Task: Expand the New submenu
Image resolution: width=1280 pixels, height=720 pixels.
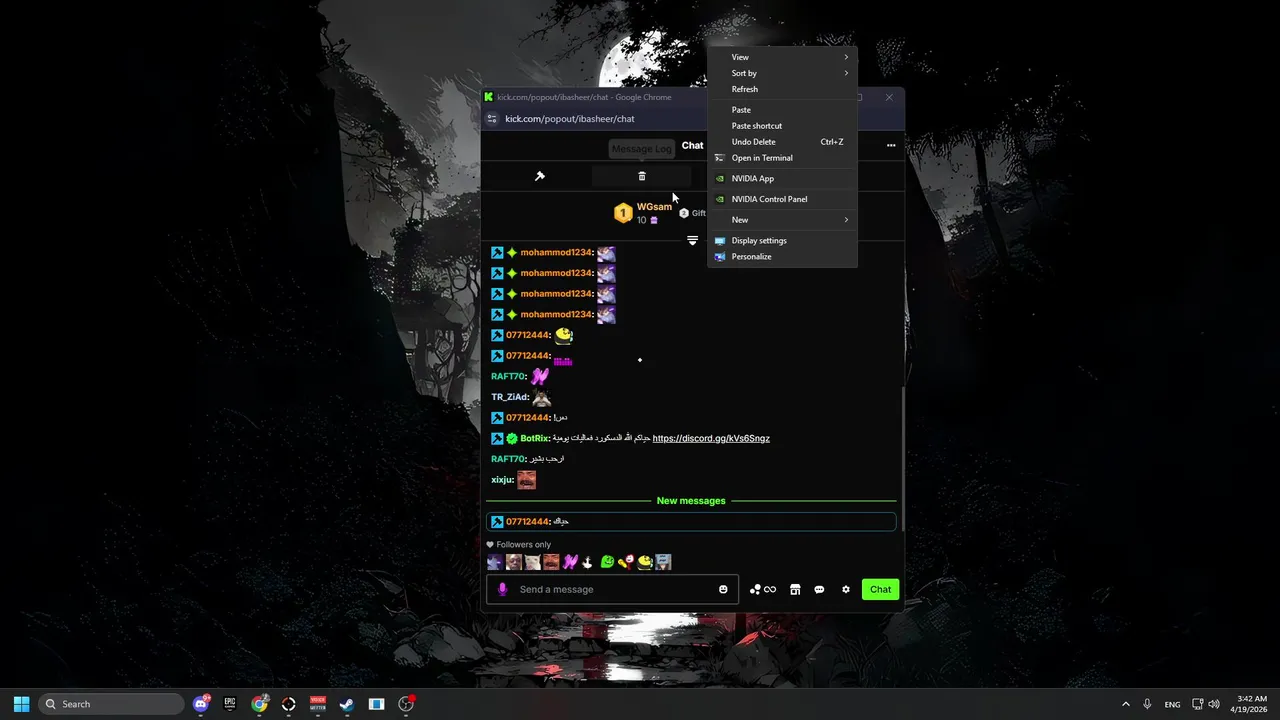Action: pyautogui.click(x=782, y=220)
